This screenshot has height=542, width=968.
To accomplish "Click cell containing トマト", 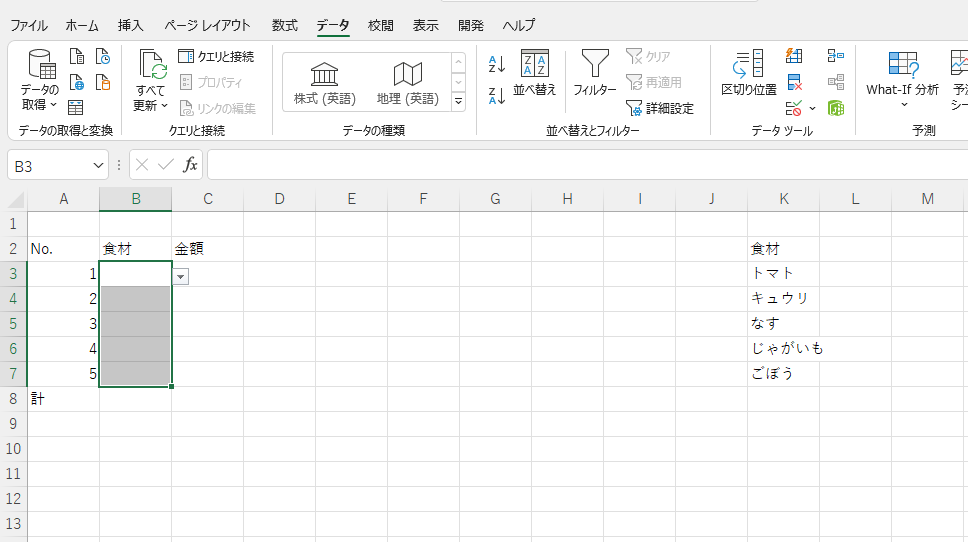I will coord(783,273).
